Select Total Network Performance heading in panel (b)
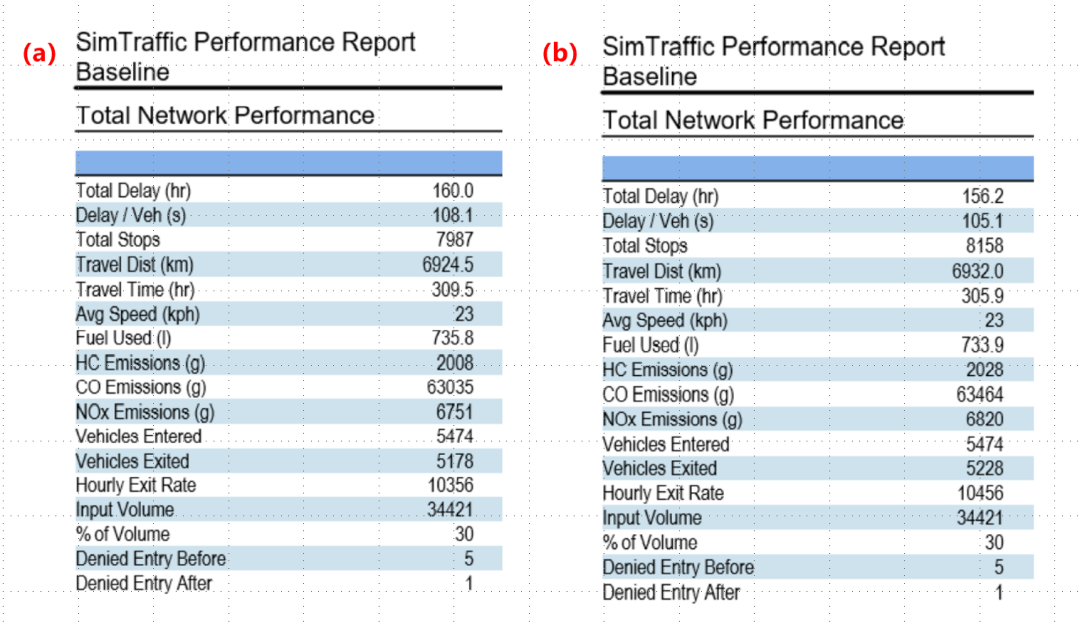Viewport: 1080px width, 628px height. click(752, 121)
